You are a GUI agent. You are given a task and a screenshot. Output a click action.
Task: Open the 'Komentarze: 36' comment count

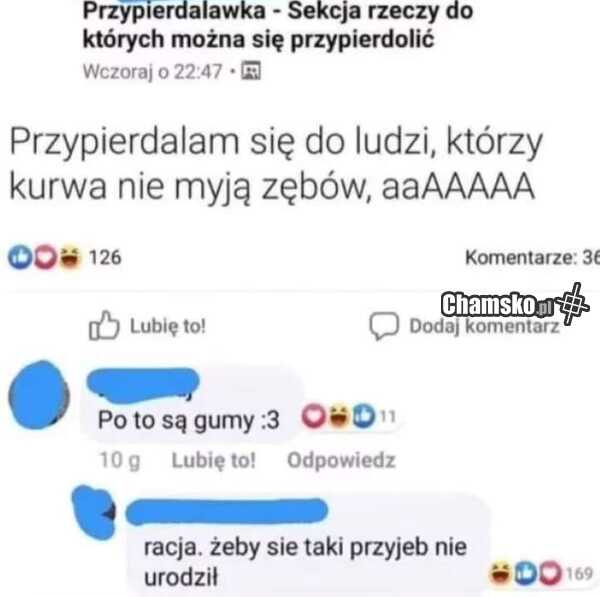point(532,257)
